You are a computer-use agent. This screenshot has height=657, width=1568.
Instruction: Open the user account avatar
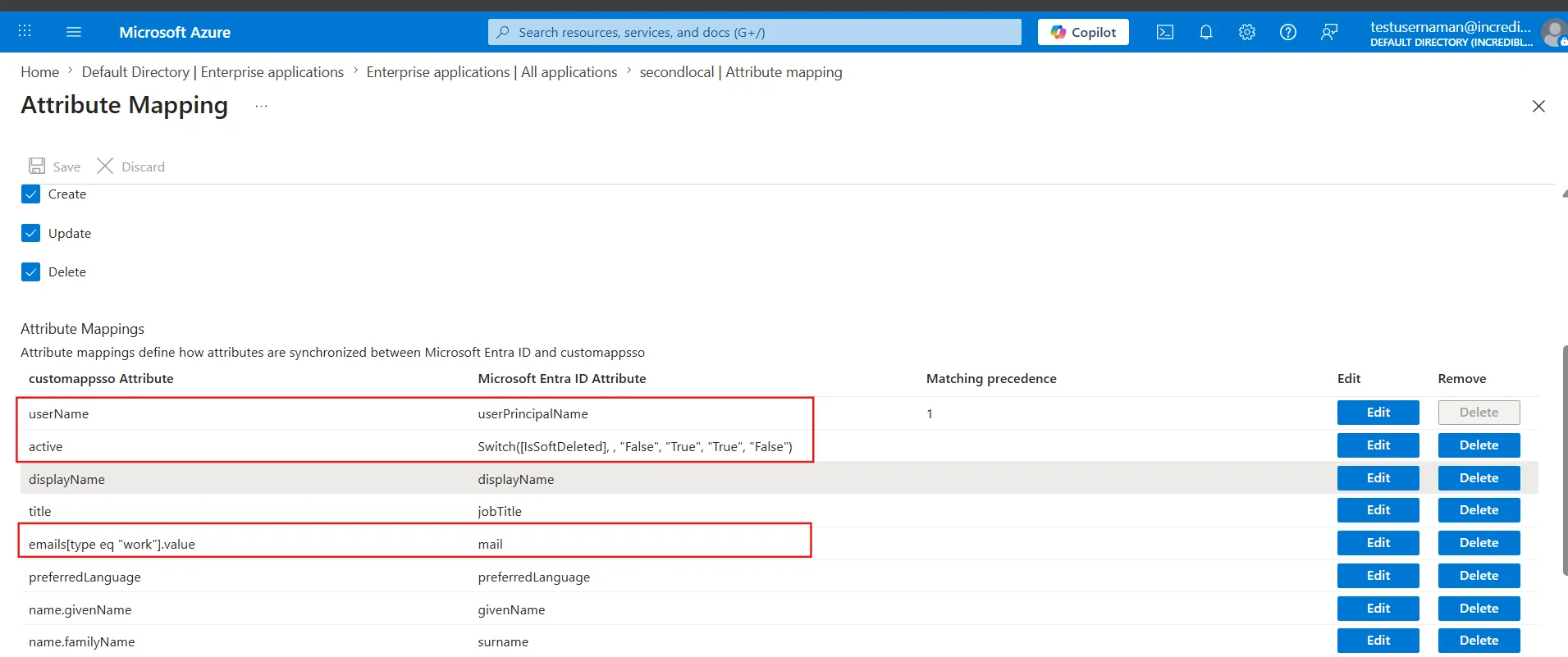1553,32
